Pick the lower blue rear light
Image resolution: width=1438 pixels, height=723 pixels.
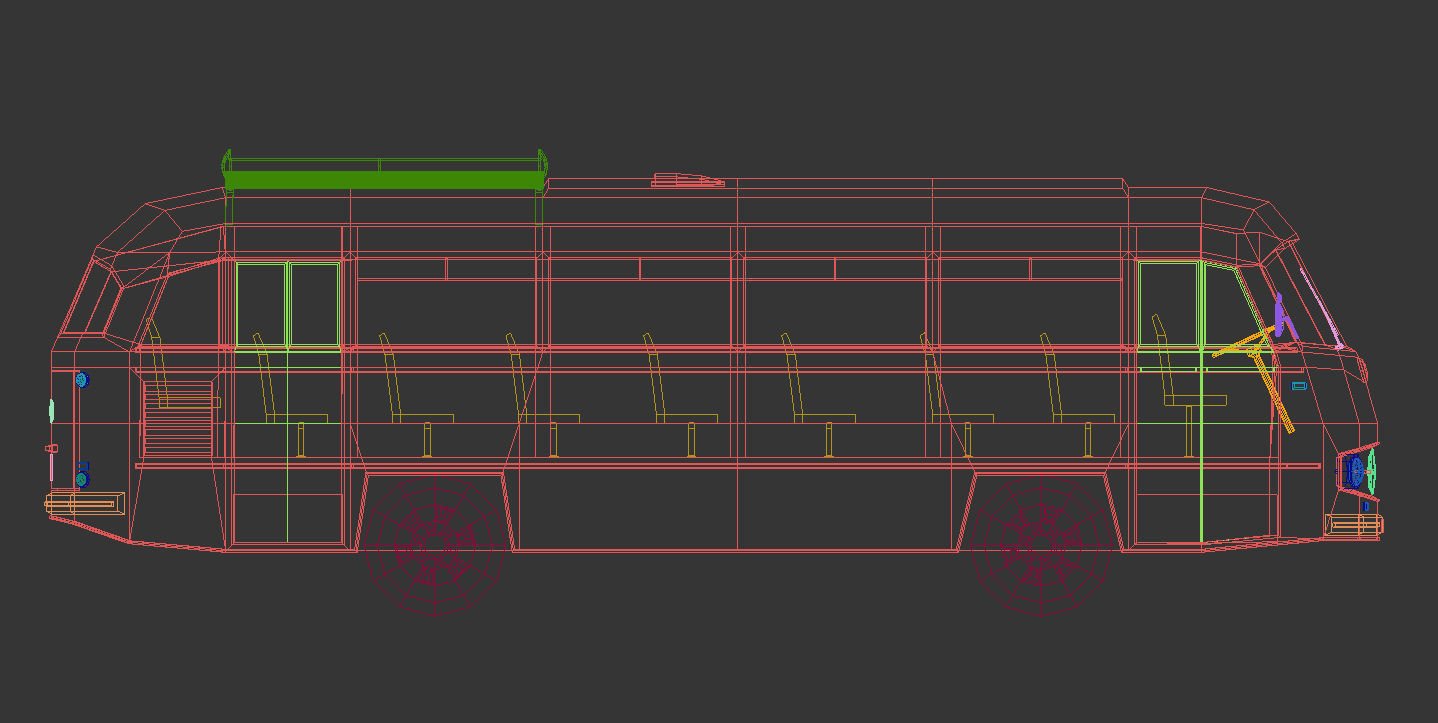[82, 479]
